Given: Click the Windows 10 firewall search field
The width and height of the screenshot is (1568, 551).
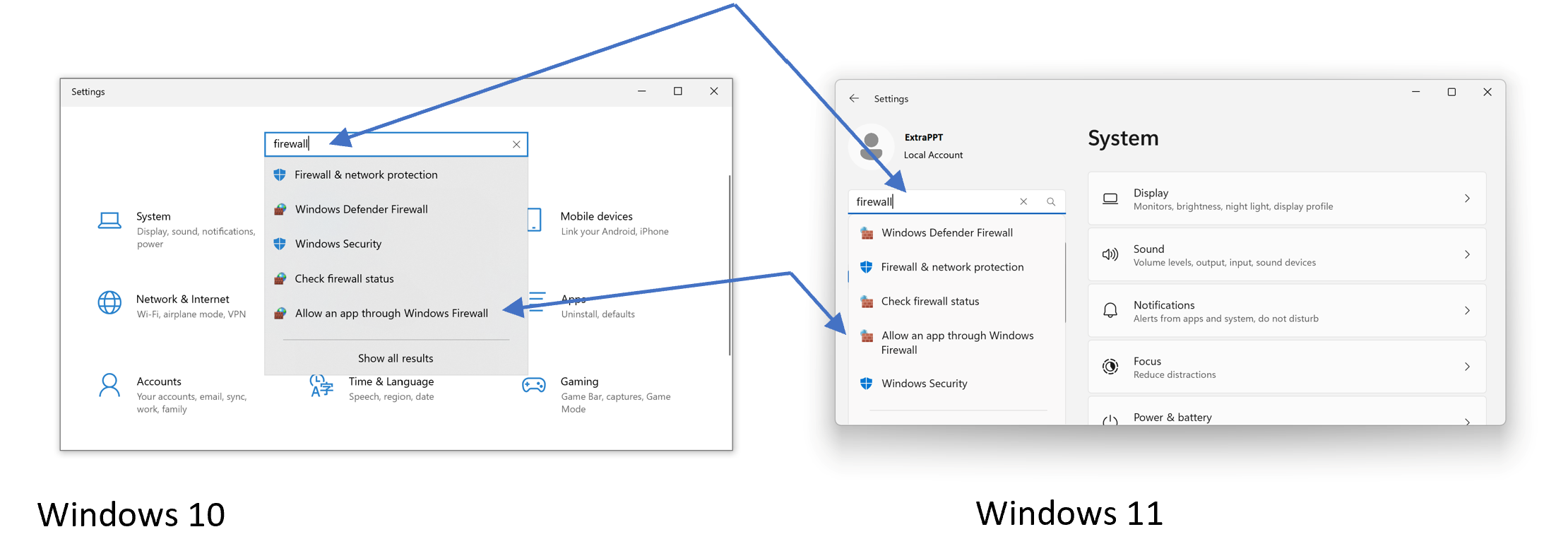Looking at the screenshot, I should (396, 144).
